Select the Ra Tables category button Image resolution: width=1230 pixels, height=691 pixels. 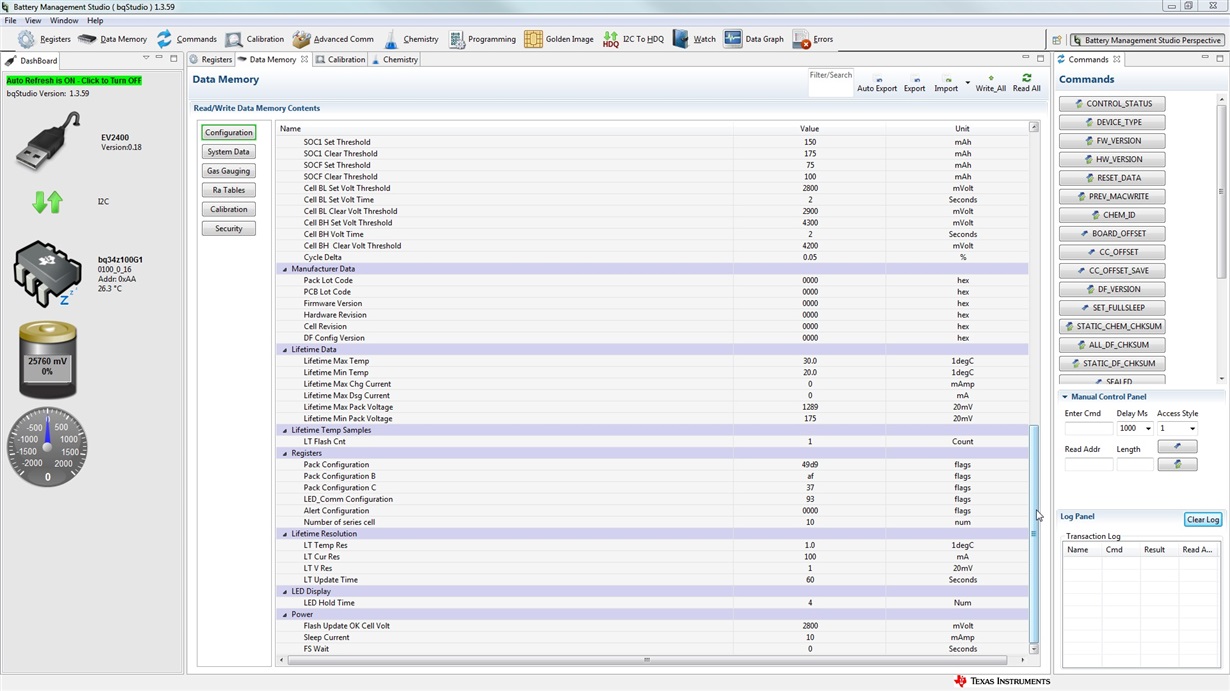coord(229,190)
